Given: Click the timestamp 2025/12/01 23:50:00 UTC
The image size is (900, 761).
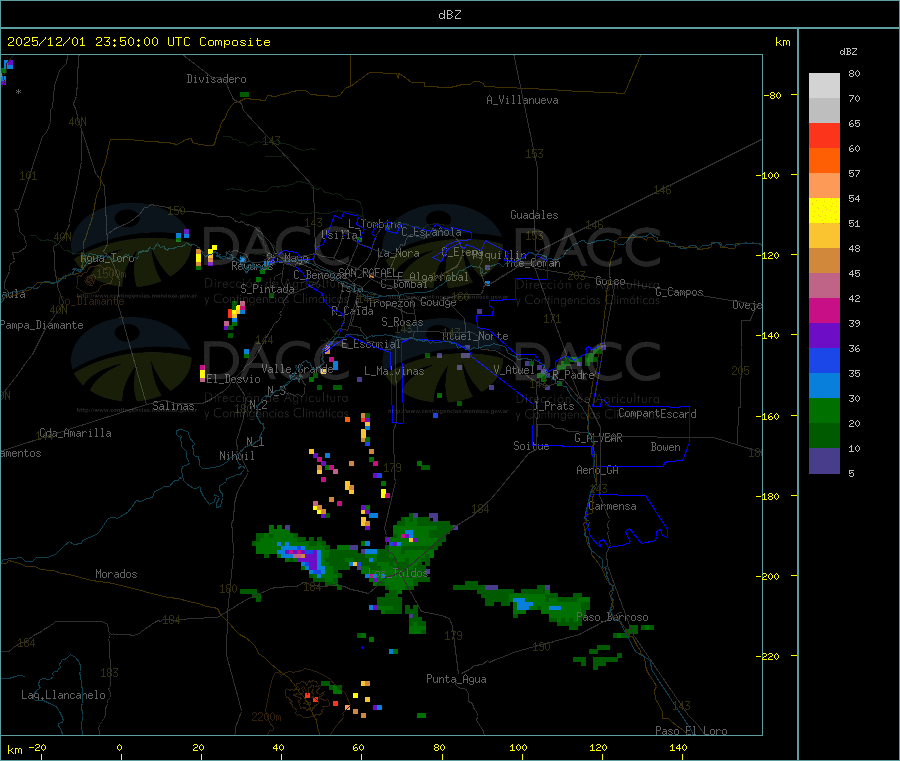Looking at the screenshot, I should [99, 42].
